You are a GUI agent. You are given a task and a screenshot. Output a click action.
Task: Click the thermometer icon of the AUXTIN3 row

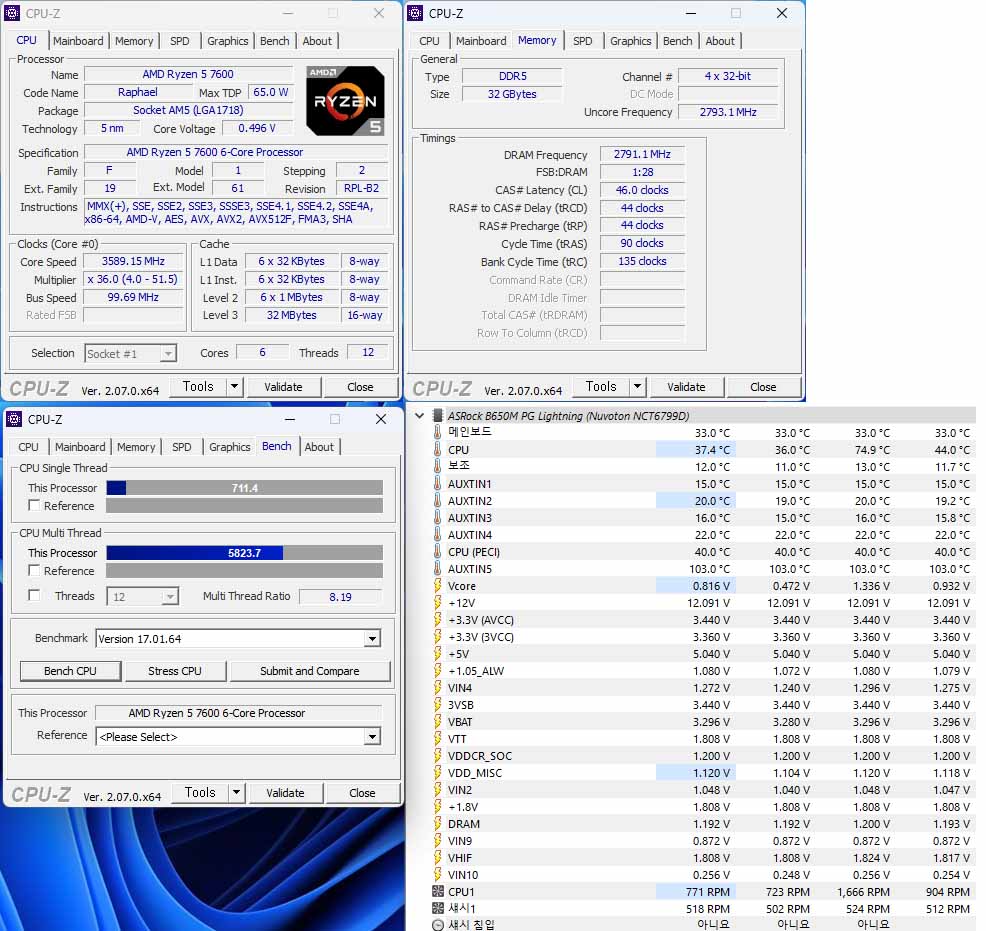pos(437,517)
